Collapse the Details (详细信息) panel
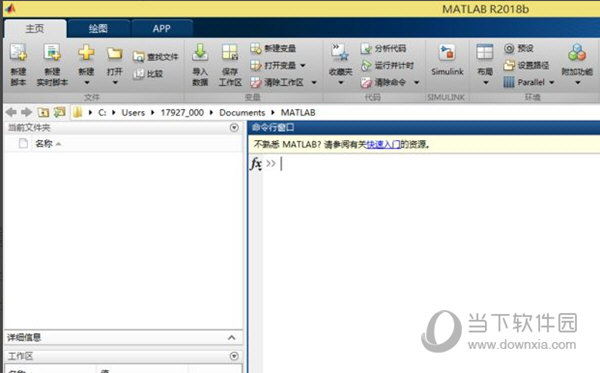Viewport: 600px width, 373px height. coord(232,337)
